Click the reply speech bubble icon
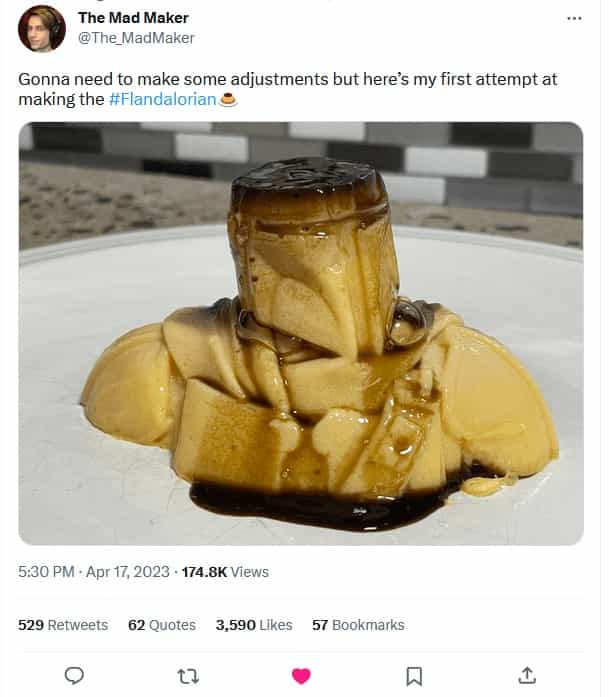This screenshot has height=697, width=609. 74,676
